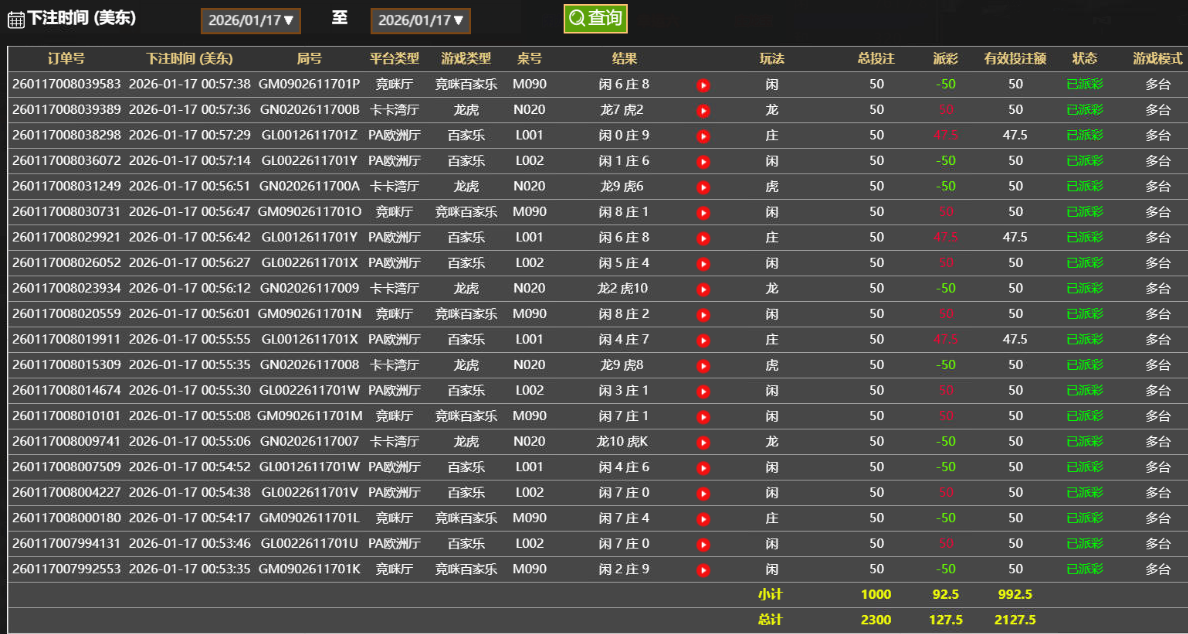Click play icon in round GL0022611701Y row
Viewport: 1188px width, 634px height.
(703, 161)
